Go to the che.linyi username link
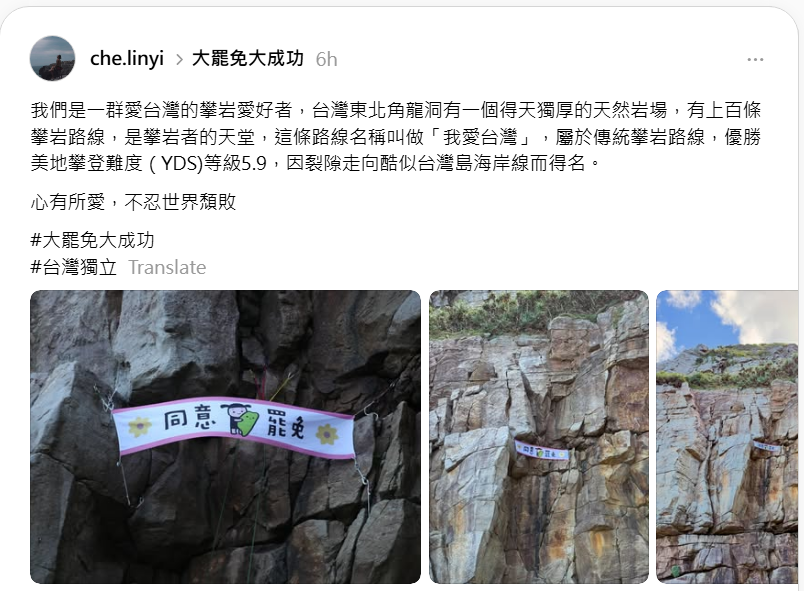Image resolution: width=804 pixels, height=591 pixels. (127, 59)
